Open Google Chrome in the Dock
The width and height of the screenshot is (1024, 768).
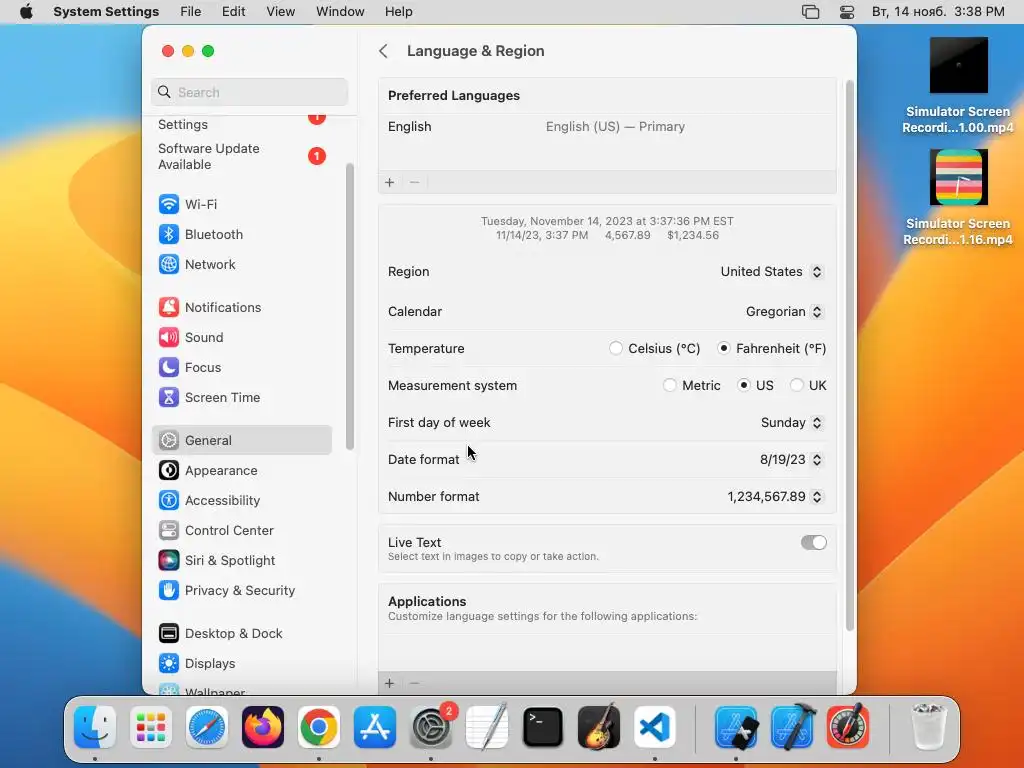(319, 727)
